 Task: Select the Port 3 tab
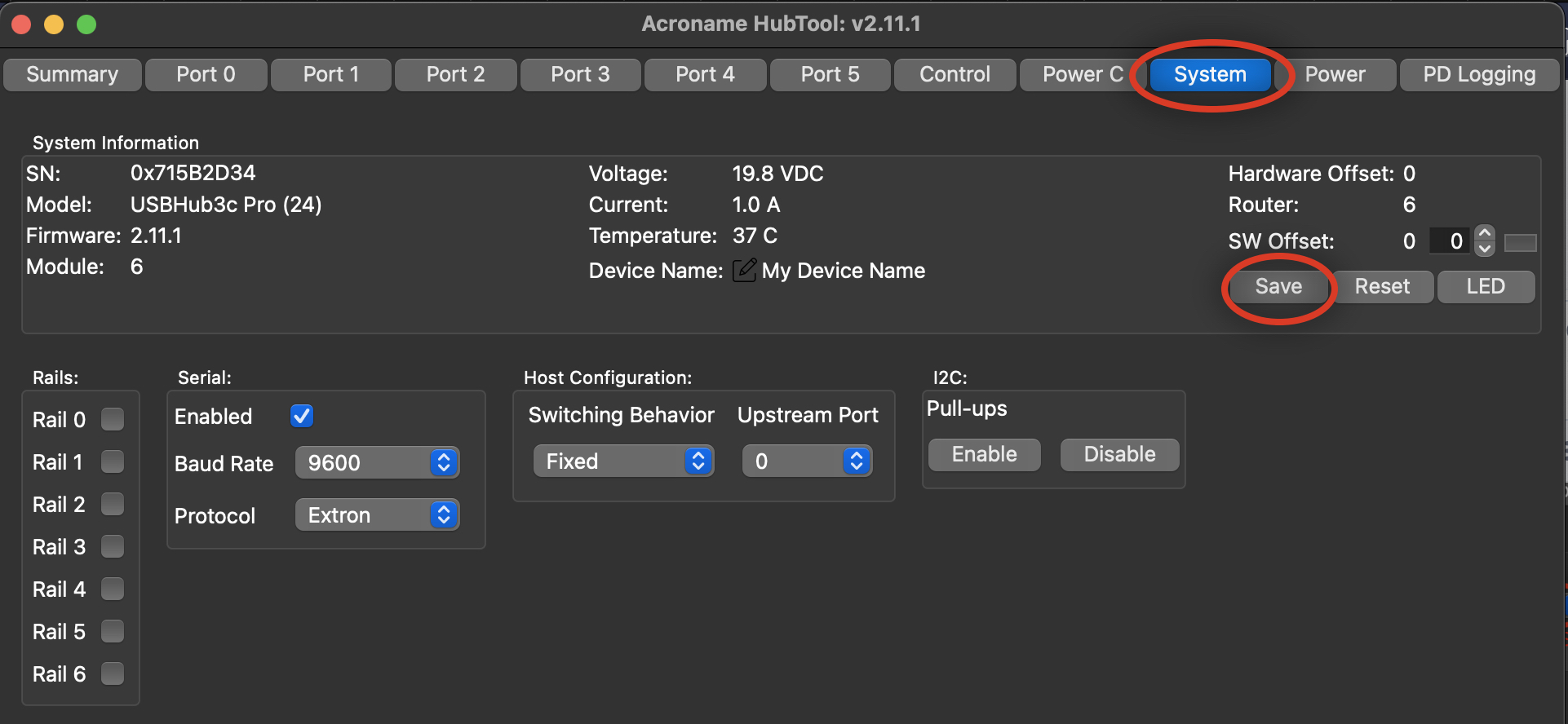click(x=581, y=74)
